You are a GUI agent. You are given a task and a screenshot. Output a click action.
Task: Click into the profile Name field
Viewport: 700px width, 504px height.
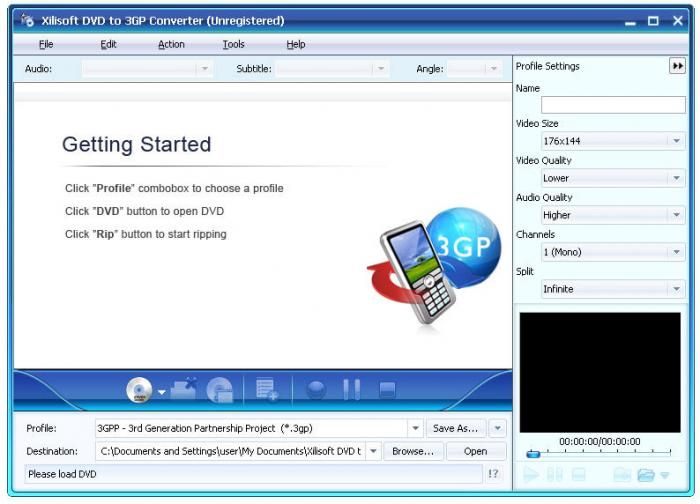click(x=613, y=104)
